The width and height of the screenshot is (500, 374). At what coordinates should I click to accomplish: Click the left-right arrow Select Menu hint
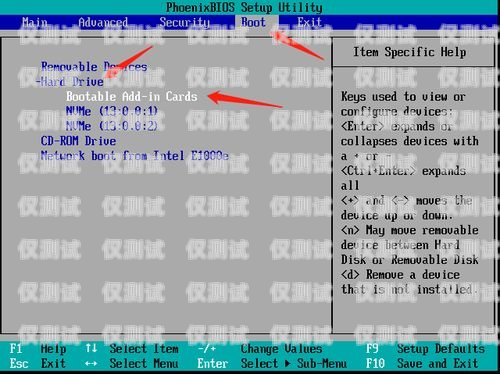(x=132, y=363)
